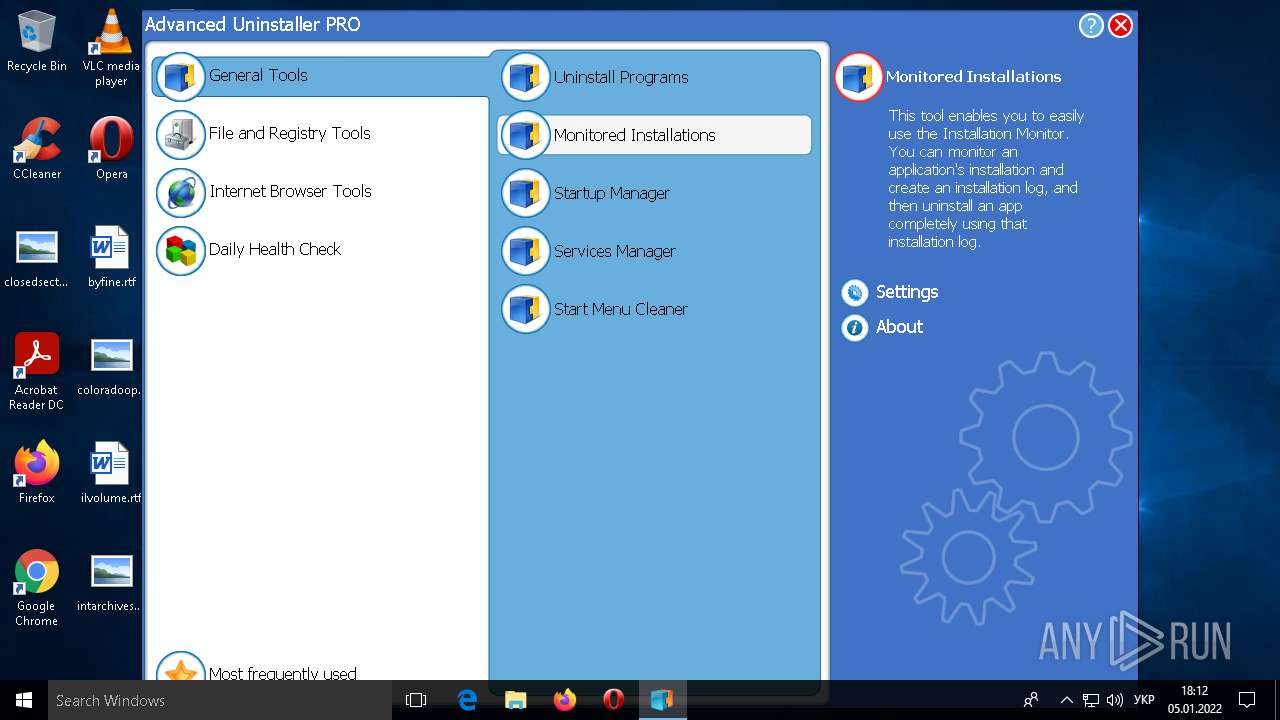Click the Most frequently used star icon
This screenshot has height=720, width=1280.
point(181,668)
